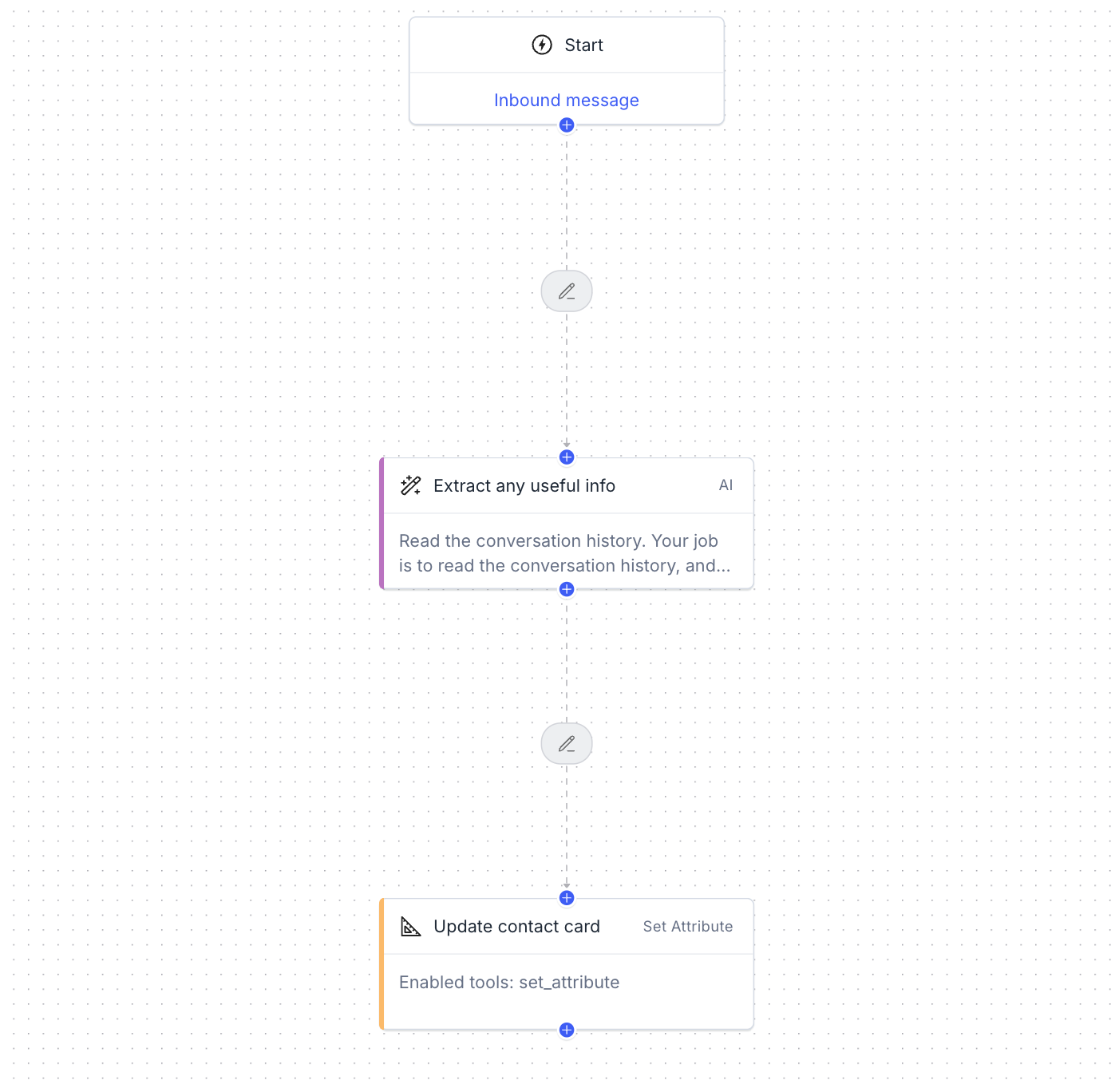Click plus connector atop Update contact card node
Image resolution: width=1119 pixels, height=1092 pixels.
(567, 898)
